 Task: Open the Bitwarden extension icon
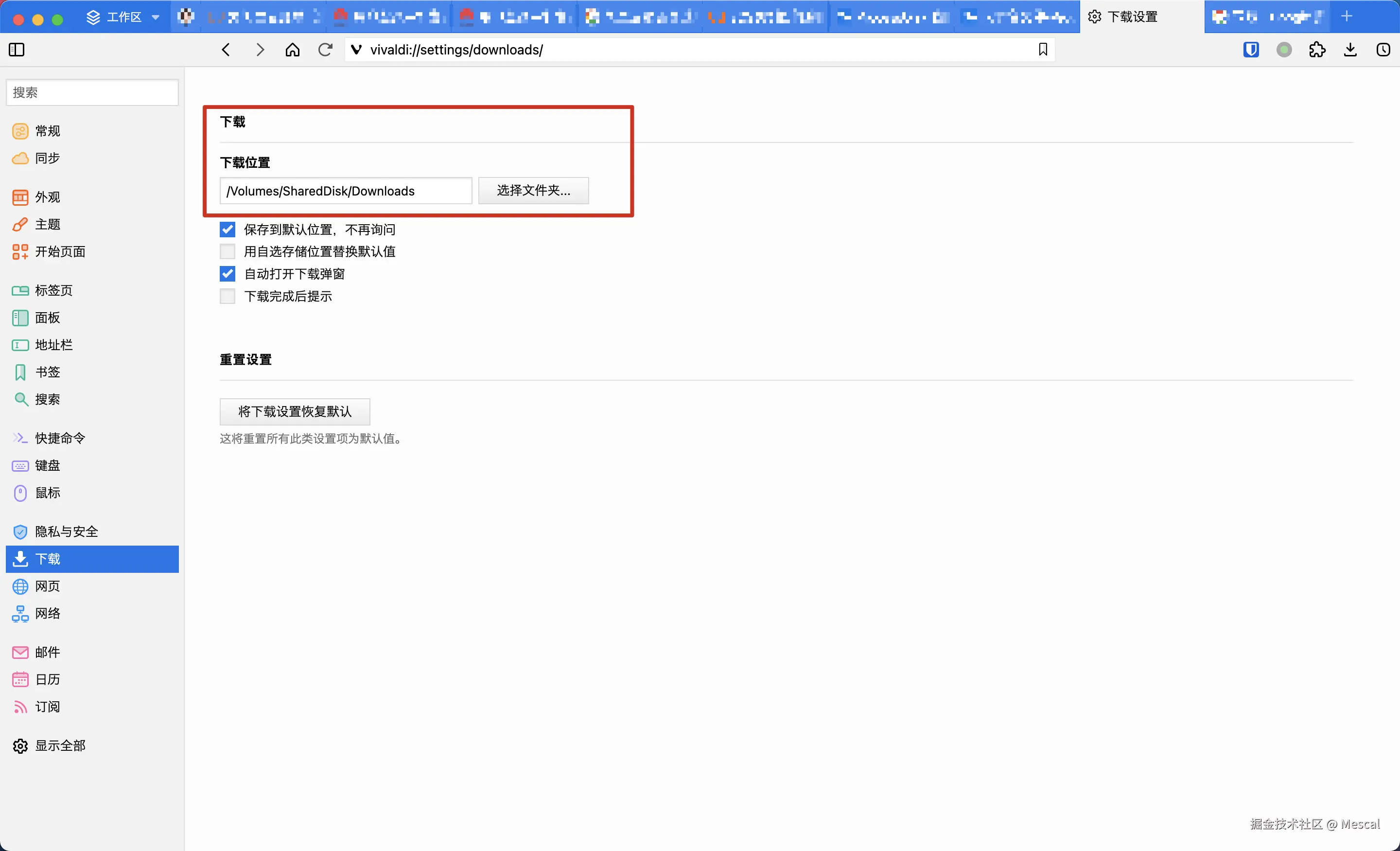point(1251,50)
